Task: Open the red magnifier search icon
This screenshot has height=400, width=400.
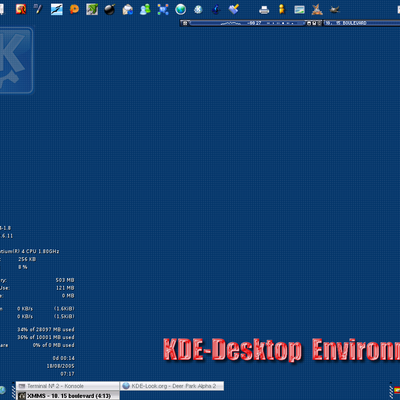Action: [21, 9]
